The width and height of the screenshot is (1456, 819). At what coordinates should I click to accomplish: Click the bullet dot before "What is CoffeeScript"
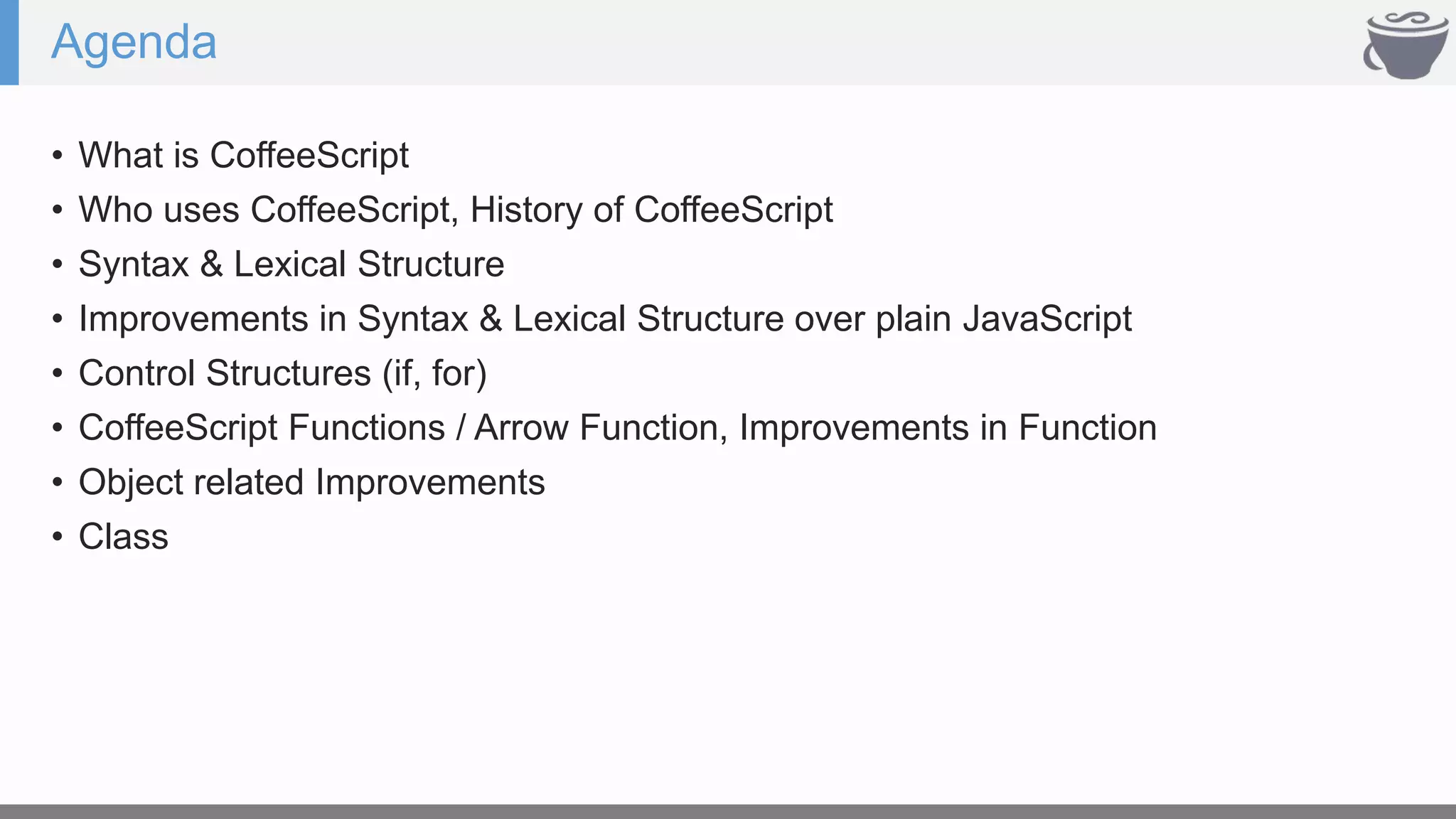point(58,156)
